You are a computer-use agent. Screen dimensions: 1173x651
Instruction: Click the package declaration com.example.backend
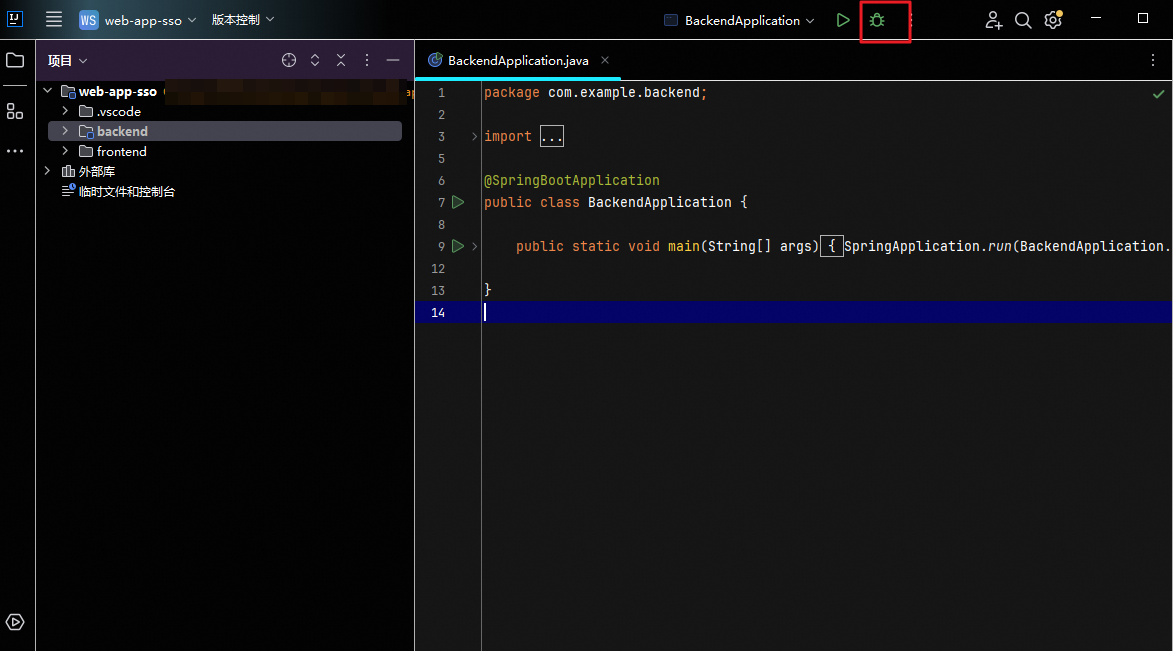pos(624,93)
